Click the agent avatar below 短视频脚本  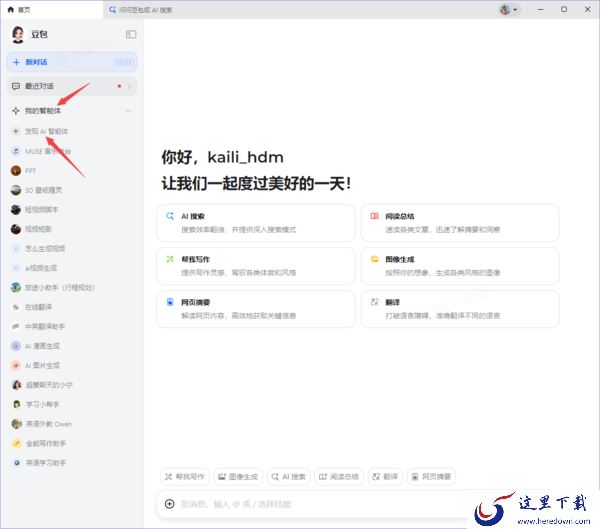(16, 229)
